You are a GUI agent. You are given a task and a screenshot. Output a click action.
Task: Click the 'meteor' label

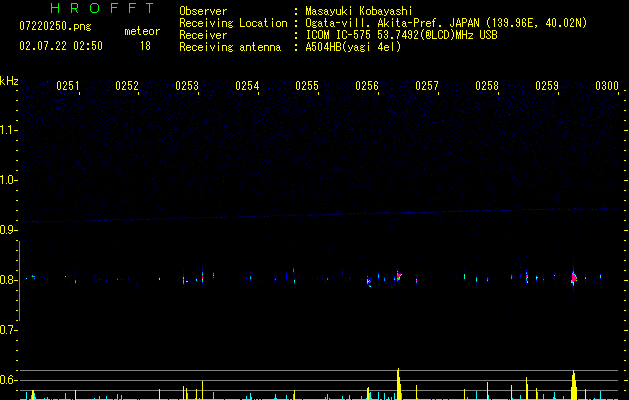point(142,31)
